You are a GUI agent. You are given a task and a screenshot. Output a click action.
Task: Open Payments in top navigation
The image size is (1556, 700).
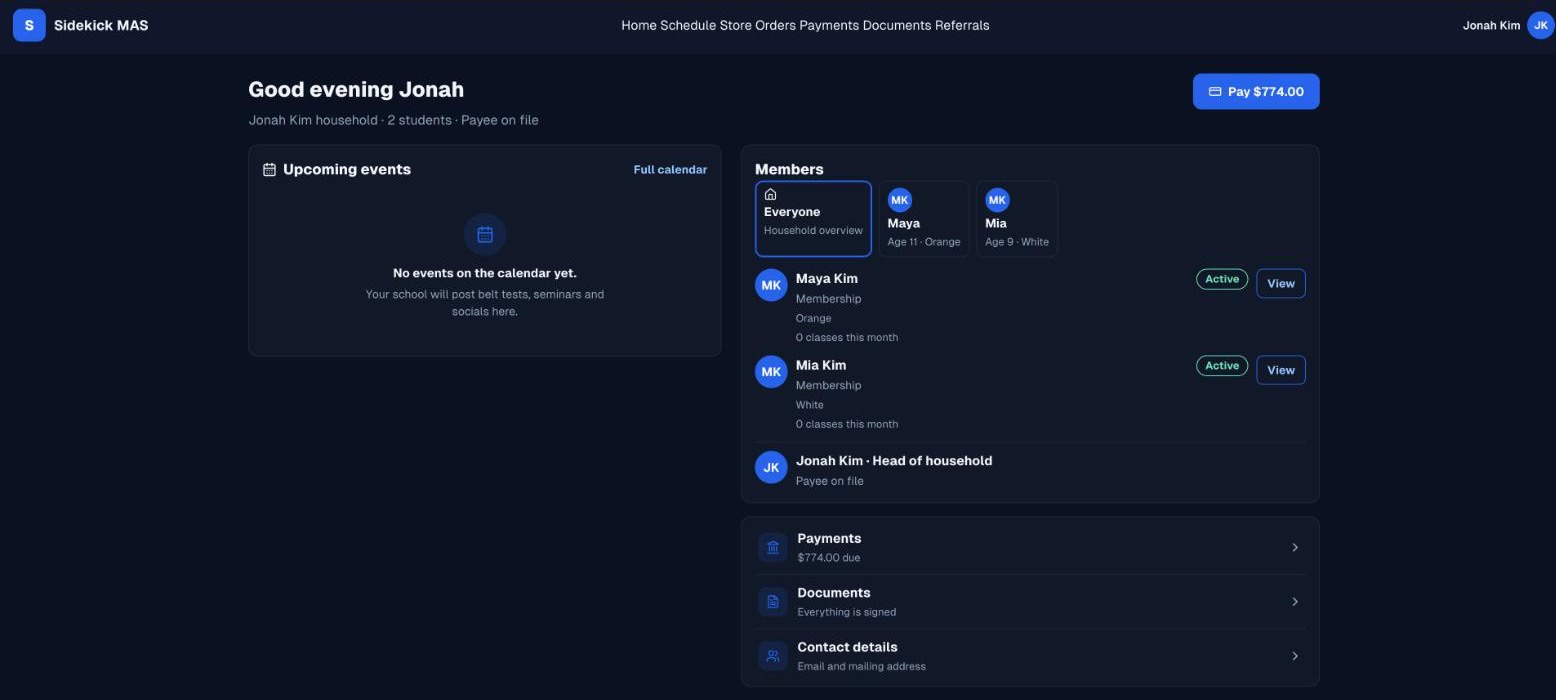pyautogui.click(x=829, y=26)
